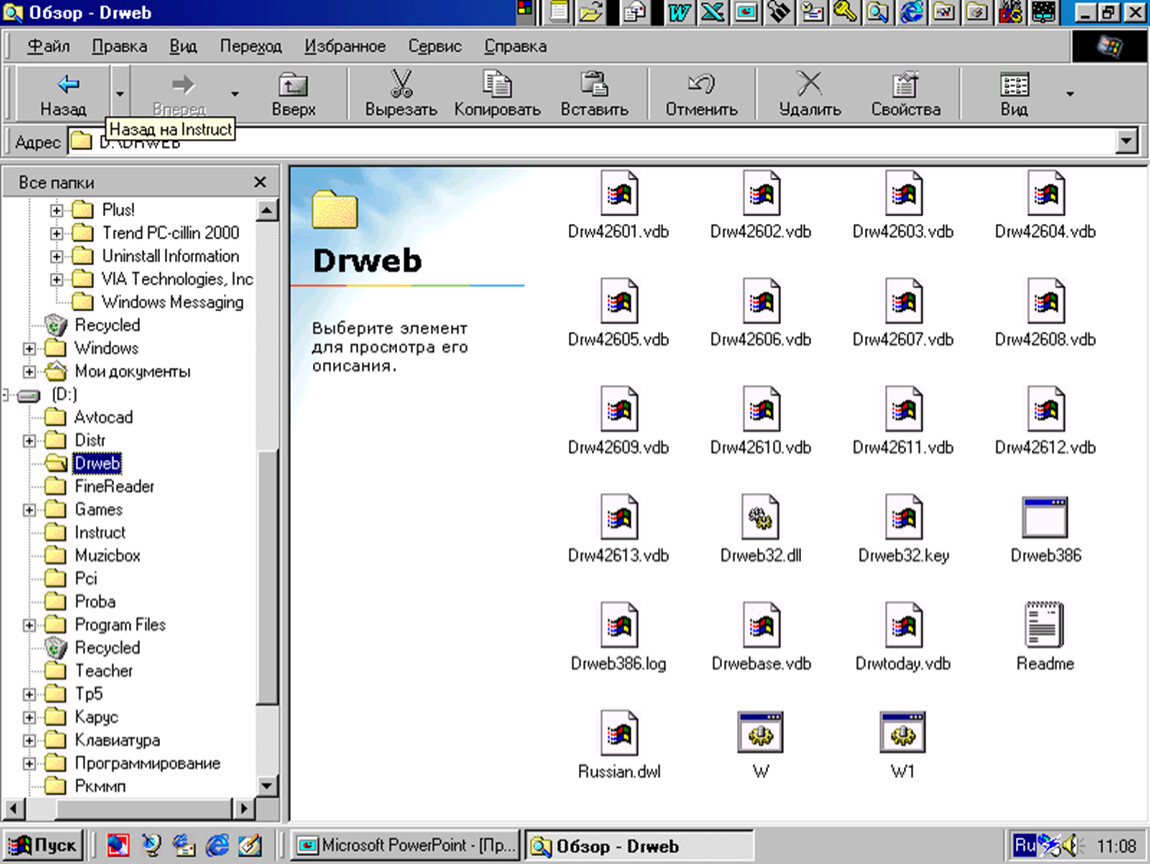
Task: Open the Вид menu in menu bar
Action: point(183,46)
